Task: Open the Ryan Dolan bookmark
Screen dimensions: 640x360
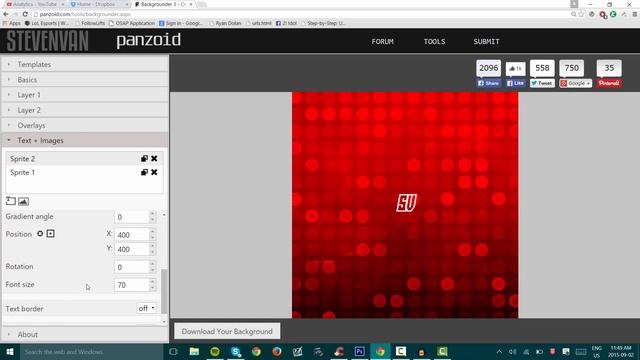Action: tap(225, 23)
